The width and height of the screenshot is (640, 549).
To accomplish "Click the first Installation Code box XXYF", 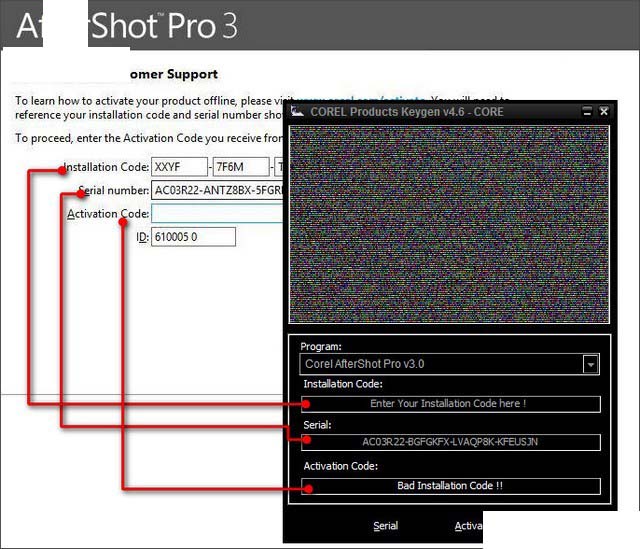I will [x=179, y=167].
